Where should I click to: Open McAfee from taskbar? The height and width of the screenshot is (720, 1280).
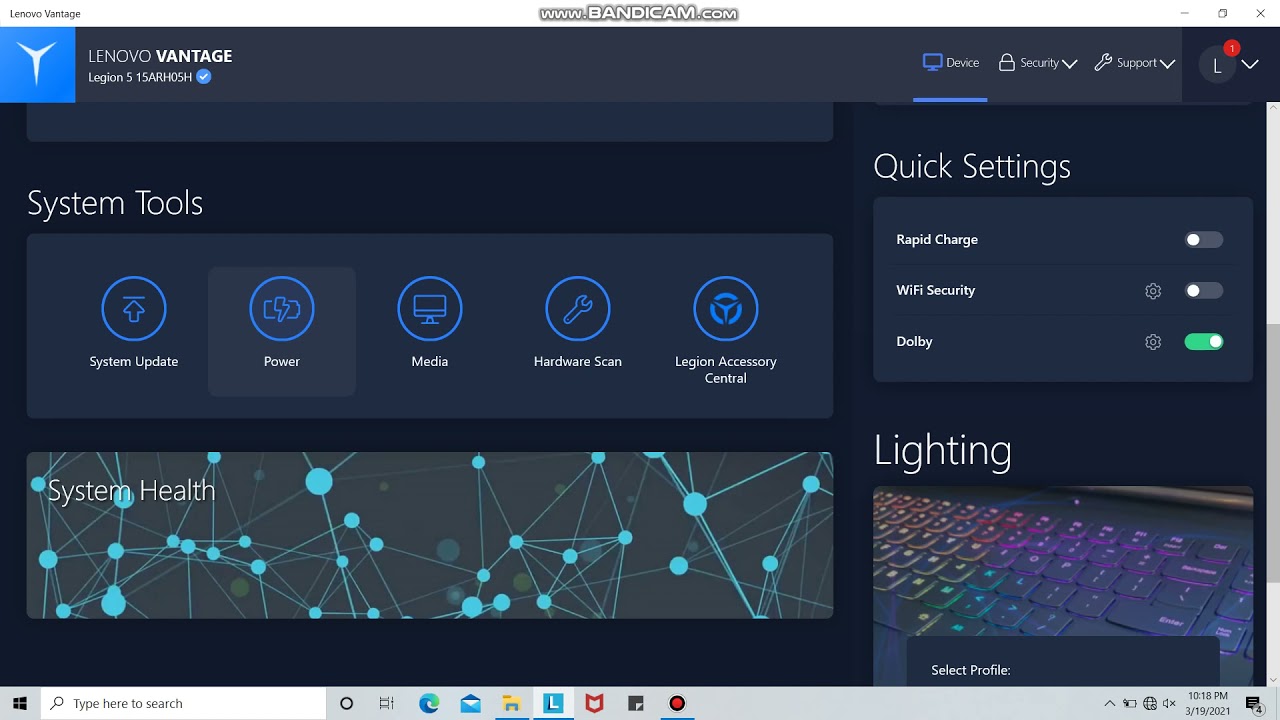click(x=594, y=704)
